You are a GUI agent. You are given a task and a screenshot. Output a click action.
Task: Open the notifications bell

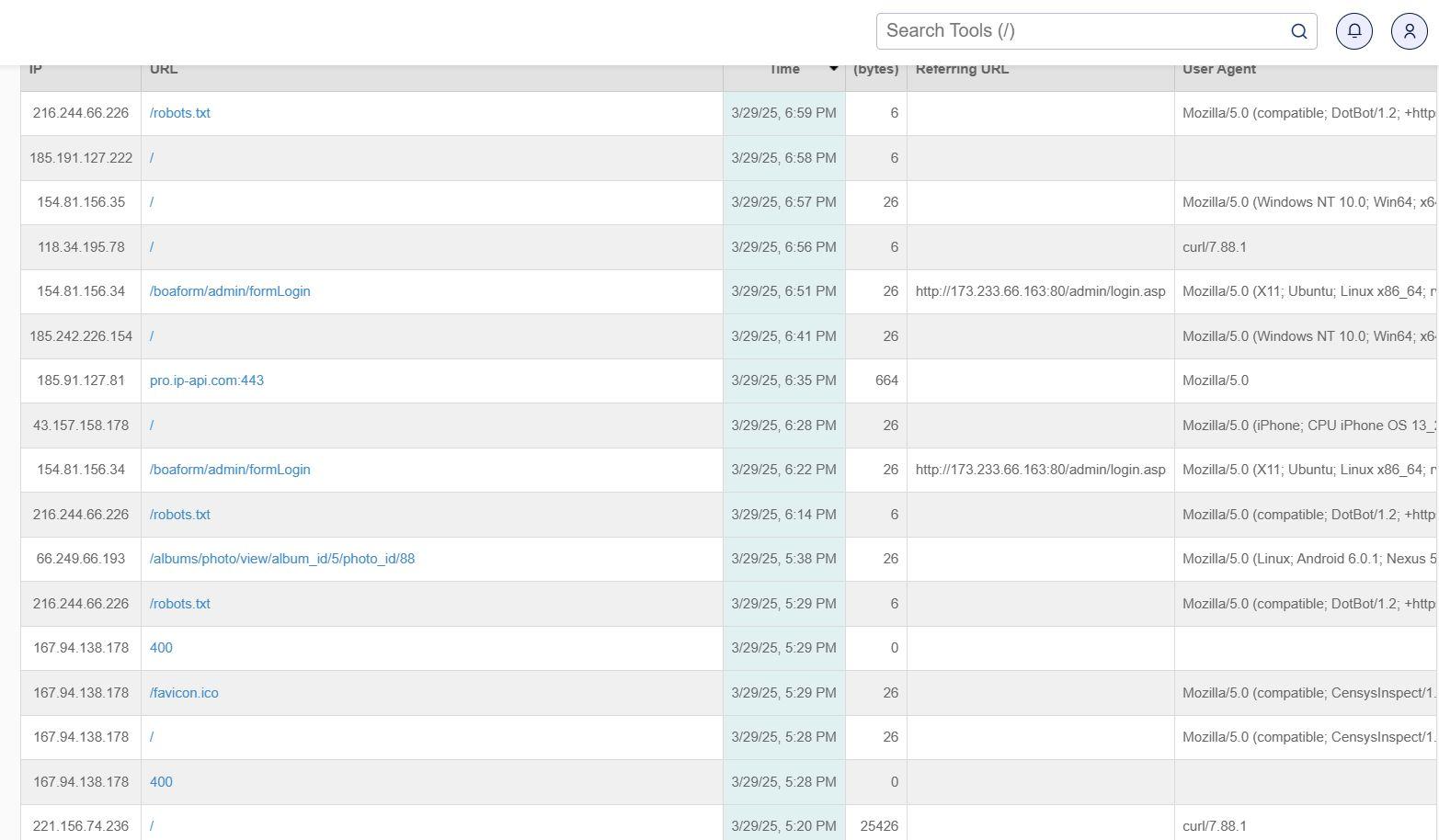pyautogui.click(x=1353, y=31)
